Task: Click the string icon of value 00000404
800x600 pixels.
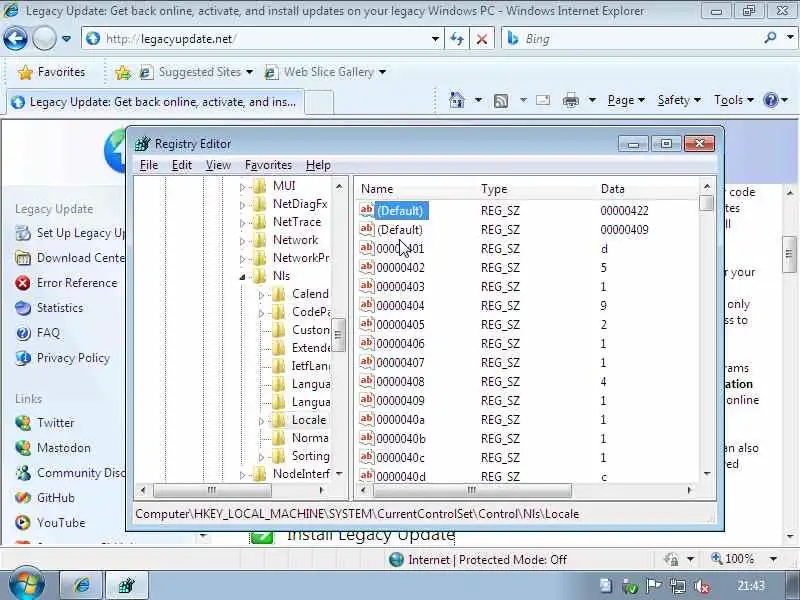Action: (366, 305)
